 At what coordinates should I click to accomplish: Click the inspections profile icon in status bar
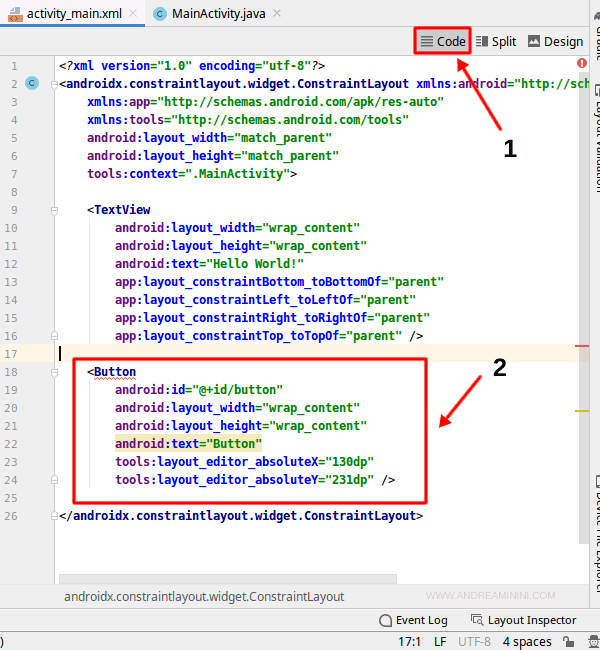click(593, 642)
